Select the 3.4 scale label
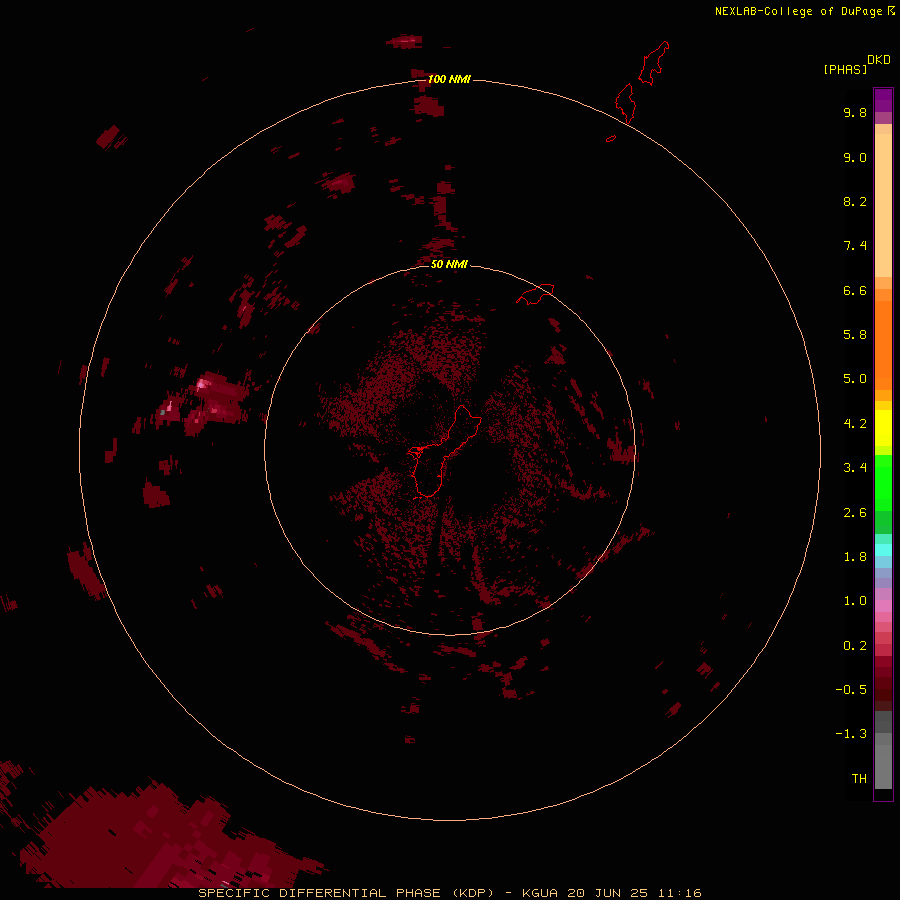Image resolution: width=900 pixels, height=900 pixels. pos(855,468)
